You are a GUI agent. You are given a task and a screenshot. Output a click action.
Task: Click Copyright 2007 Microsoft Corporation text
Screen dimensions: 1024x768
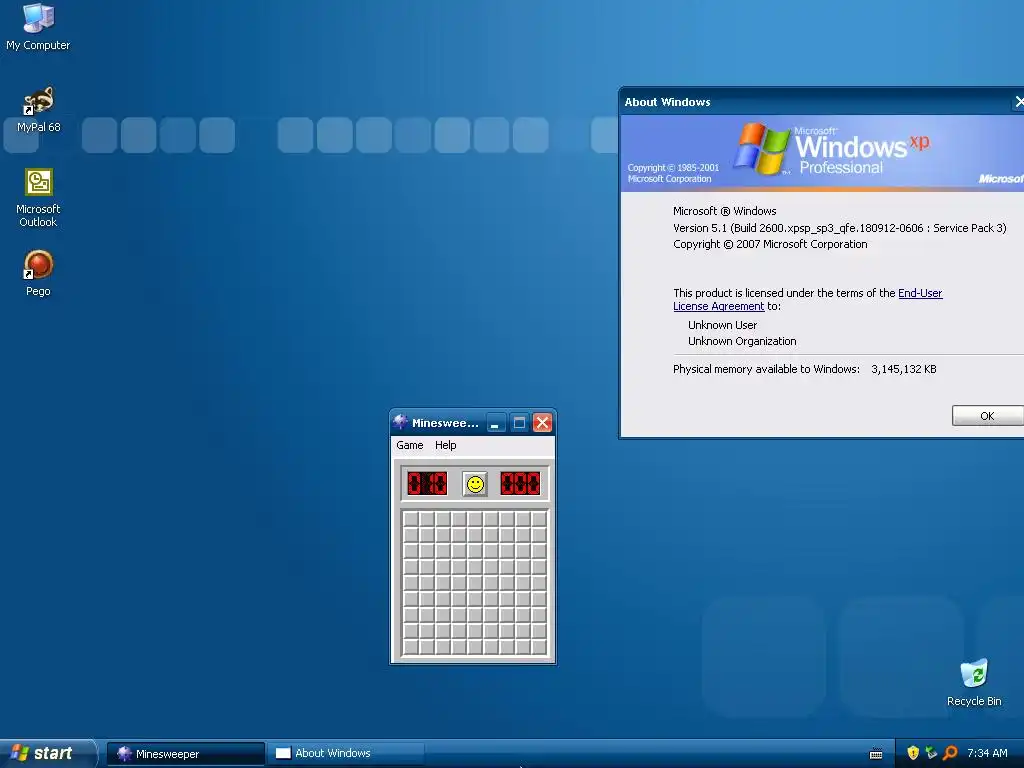coord(770,244)
